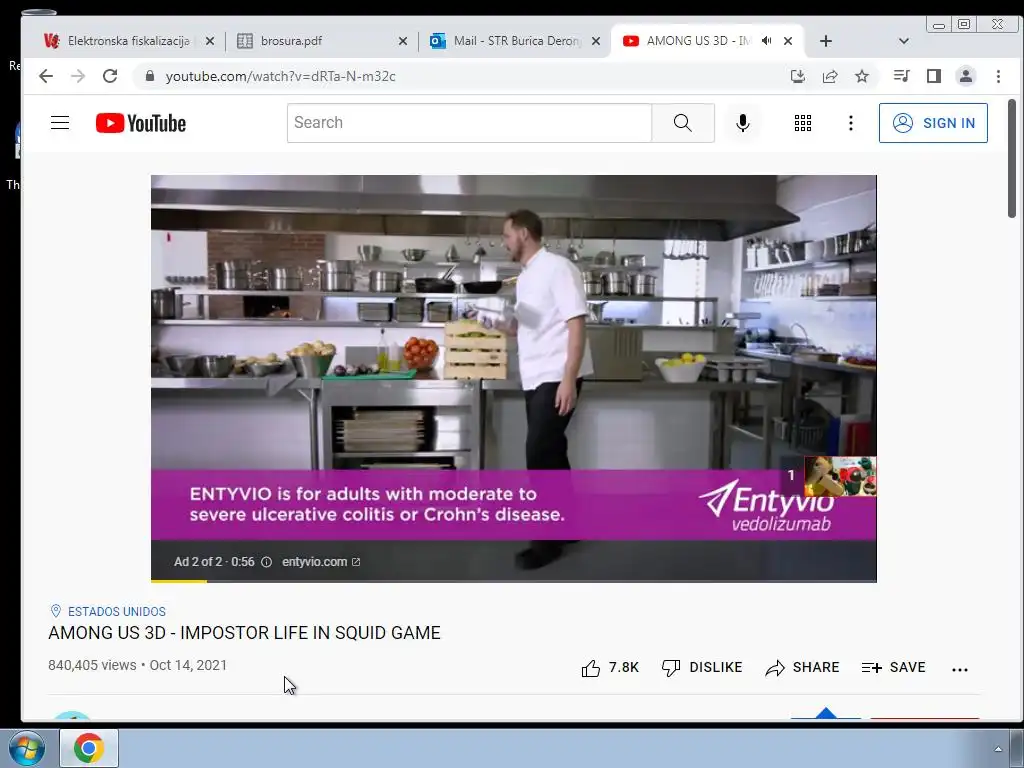The width and height of the screenshot is (1024, 768).
Task: Go to YouTube home via logo
Action: 140,123
